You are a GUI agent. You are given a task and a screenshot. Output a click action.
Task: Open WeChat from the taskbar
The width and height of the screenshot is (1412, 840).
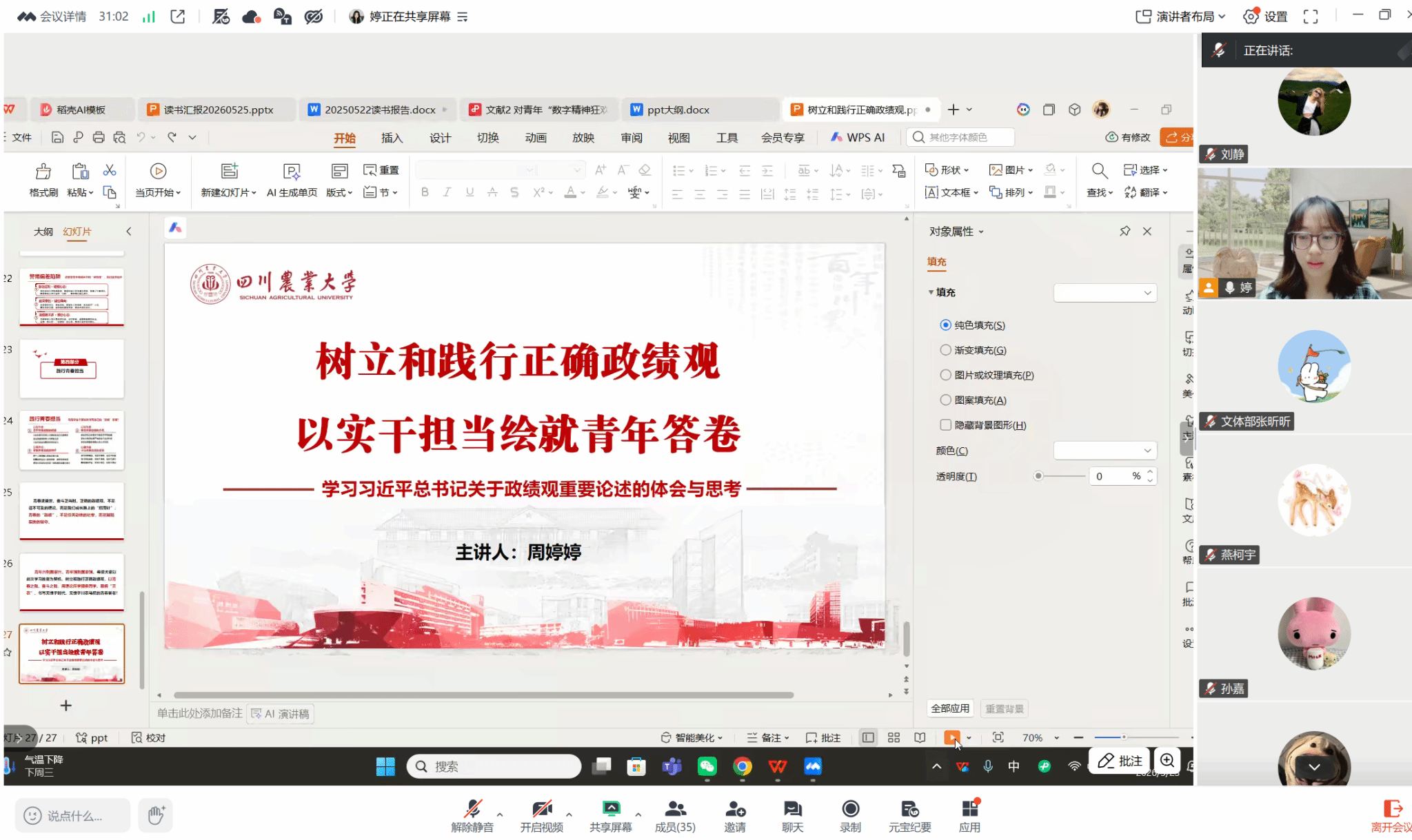pos(707,766)
